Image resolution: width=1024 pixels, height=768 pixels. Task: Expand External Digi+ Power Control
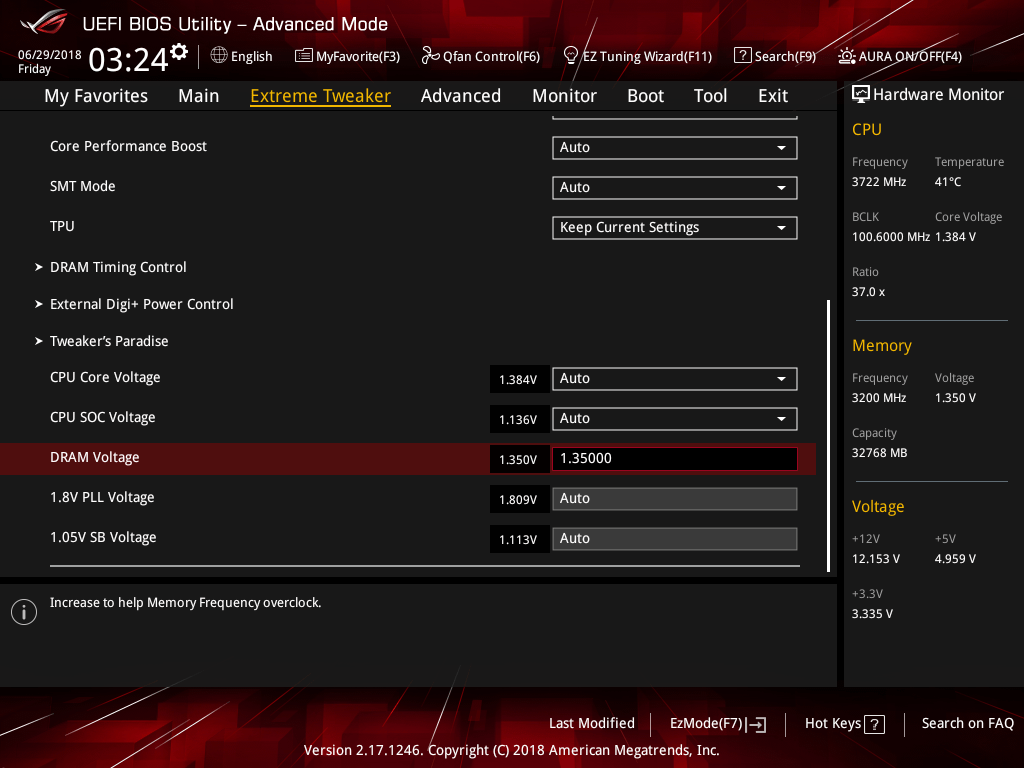(x=141, y=304)
